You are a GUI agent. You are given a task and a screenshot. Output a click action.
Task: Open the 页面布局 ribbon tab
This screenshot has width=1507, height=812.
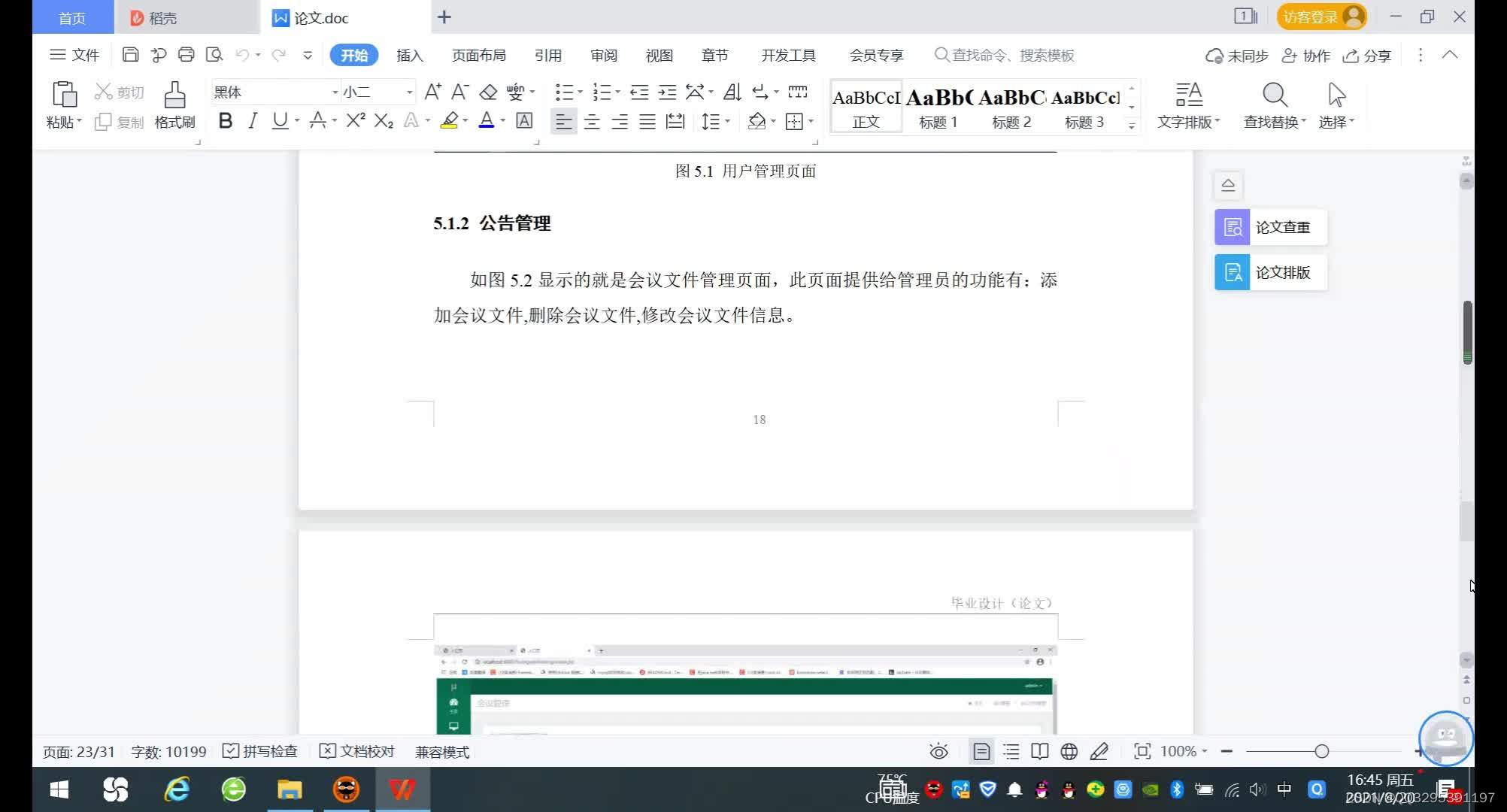[x=478, y=56]
